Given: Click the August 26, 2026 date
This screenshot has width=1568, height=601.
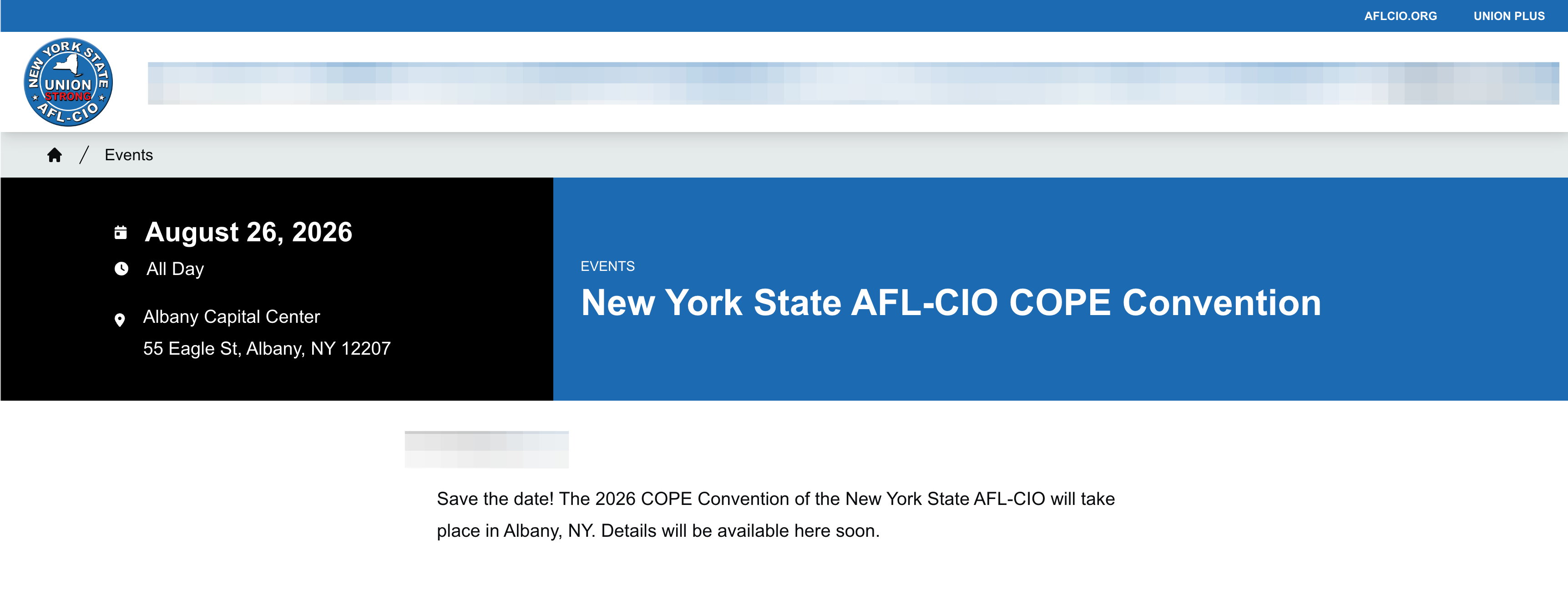Looking at the screenshot, I should point(248,232).
